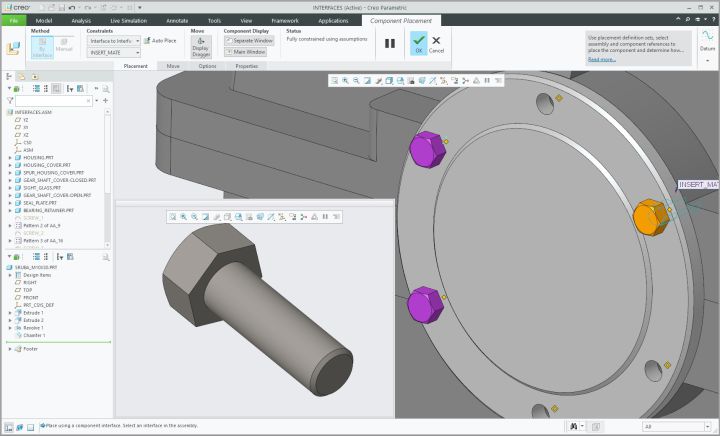Image resolution: width=720 pixels, height=436 pixels.
Task: Select the orange highlighted bolt in model
Action: pos(650,218)
